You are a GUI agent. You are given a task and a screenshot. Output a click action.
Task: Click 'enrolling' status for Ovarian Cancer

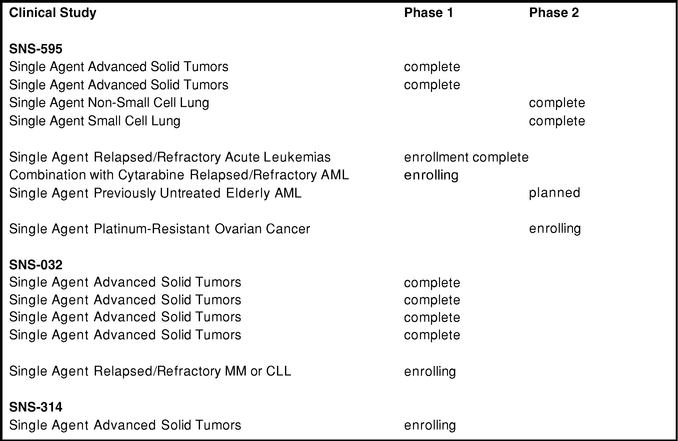(x=555, y=229)
